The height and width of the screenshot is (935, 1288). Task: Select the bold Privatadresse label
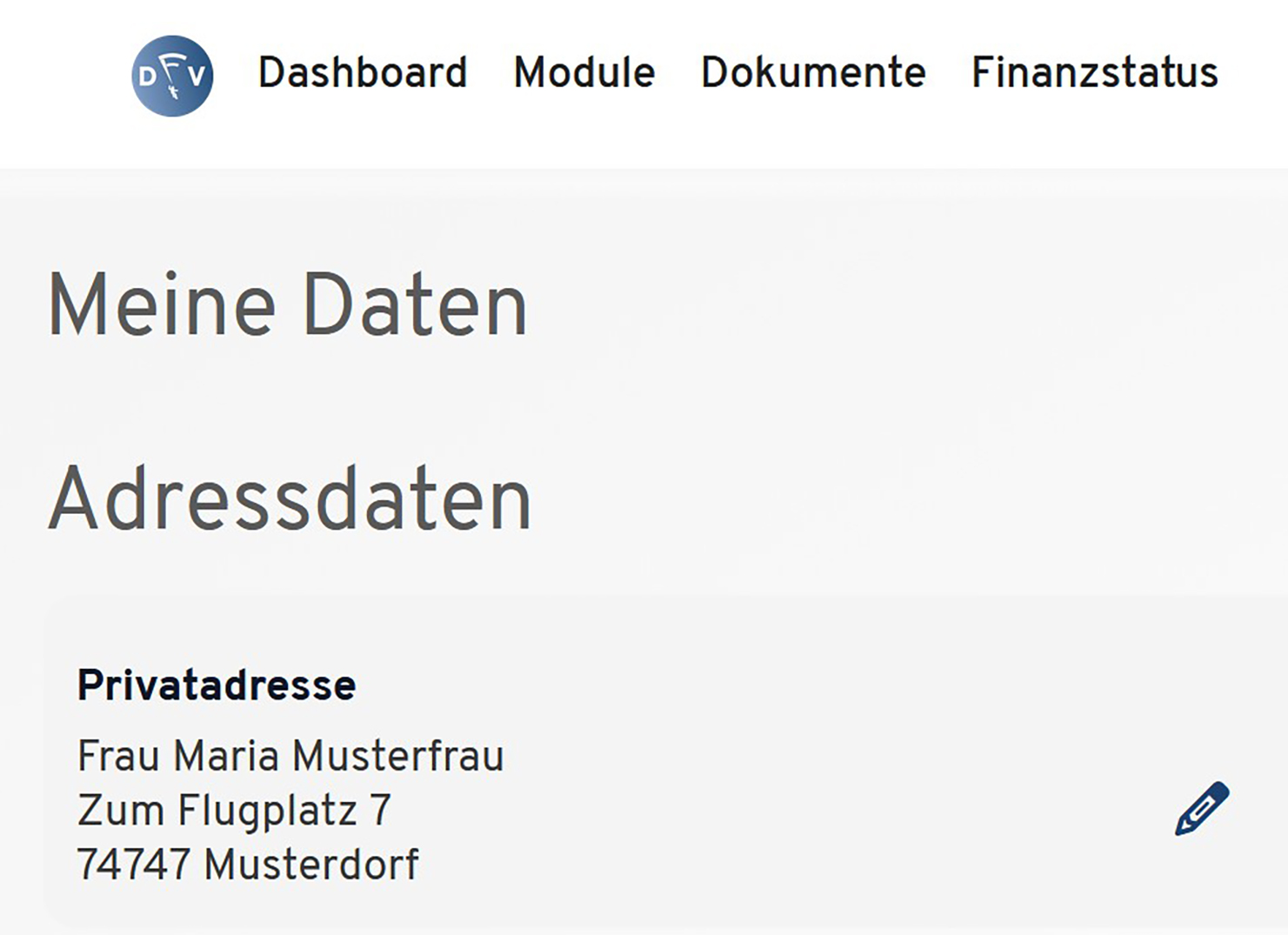point(217,685)
